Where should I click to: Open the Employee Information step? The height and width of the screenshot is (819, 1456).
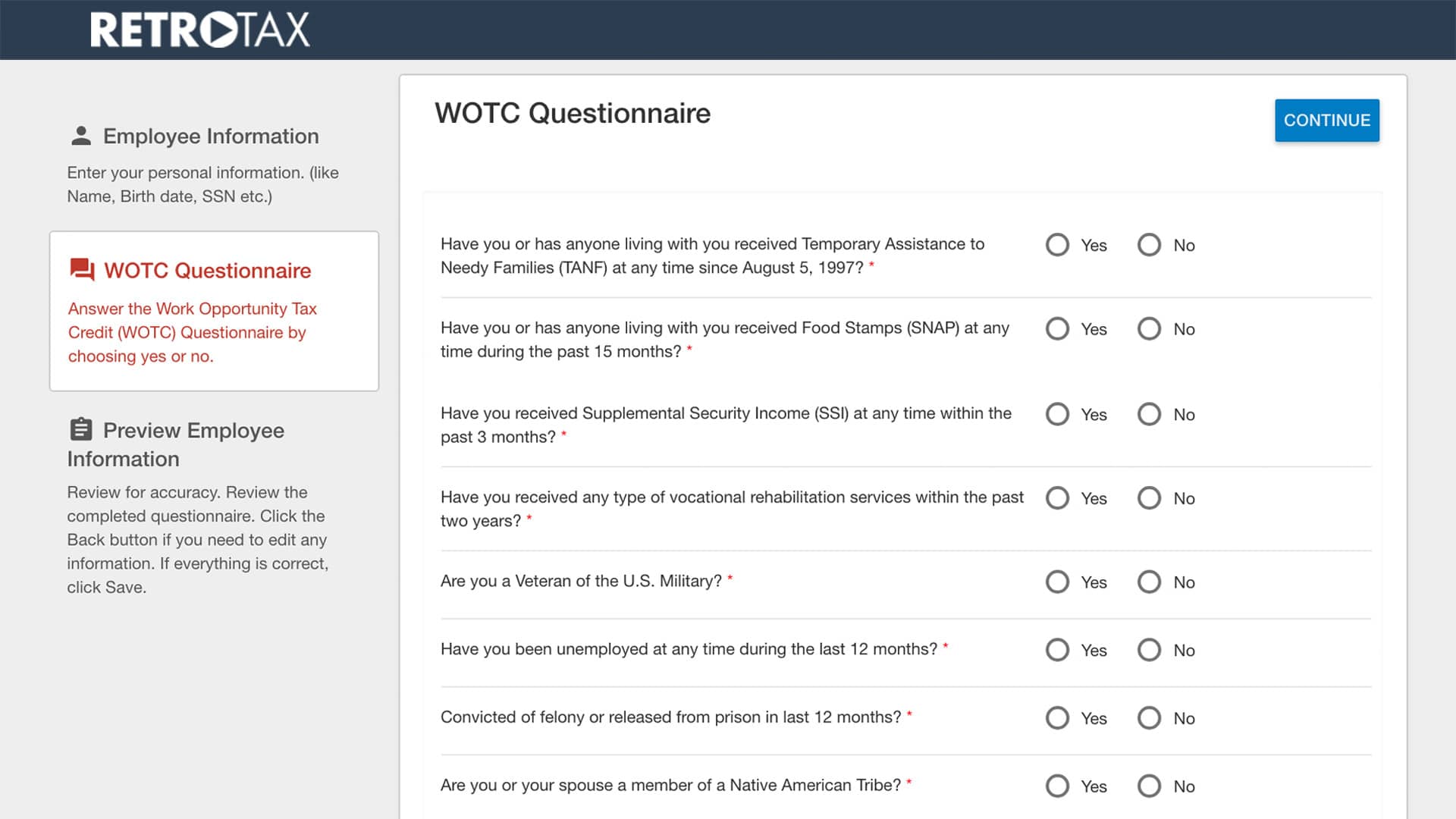click(x=211, y=136)
